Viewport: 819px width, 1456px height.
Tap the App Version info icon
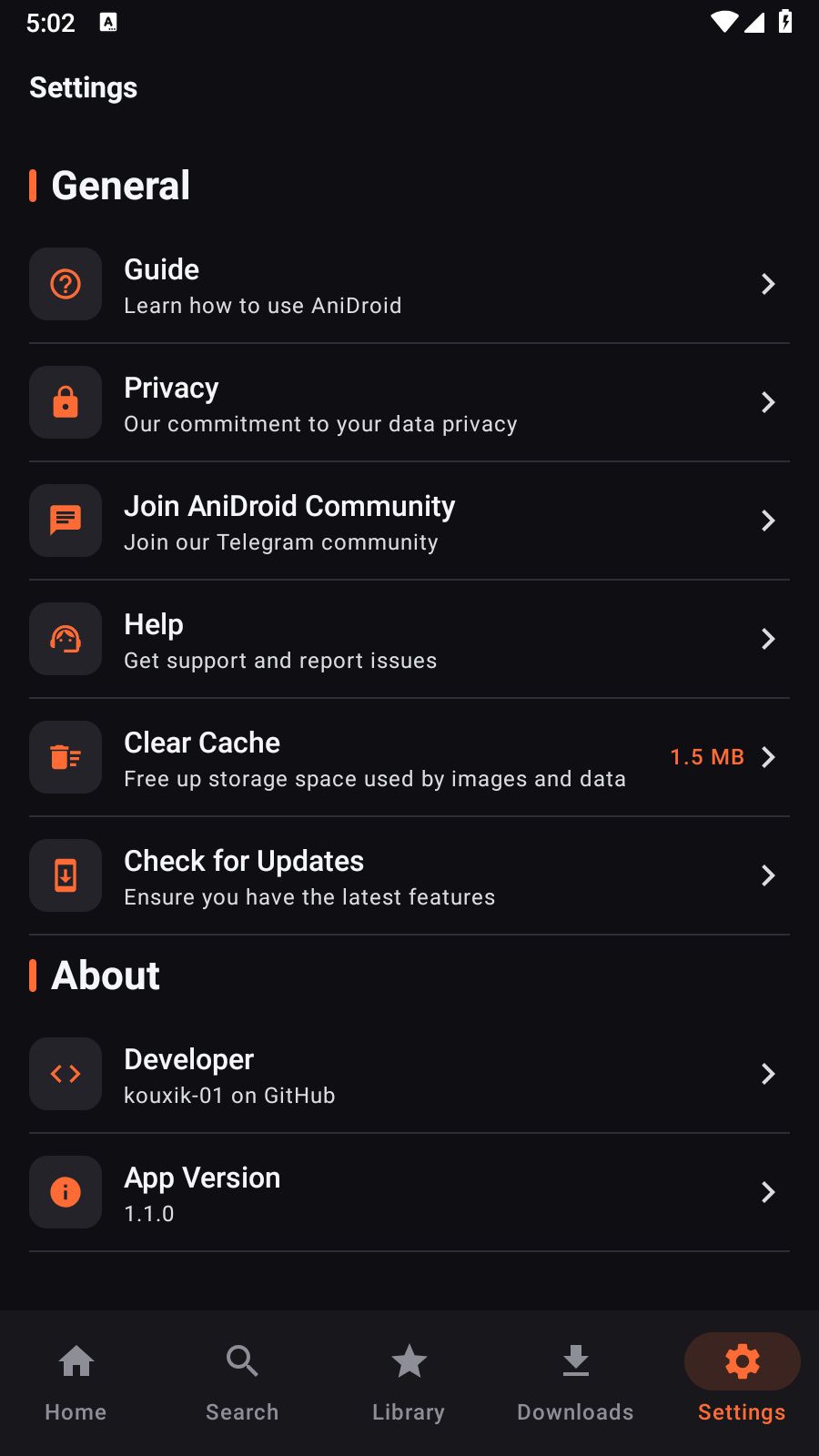(66, 1192)
